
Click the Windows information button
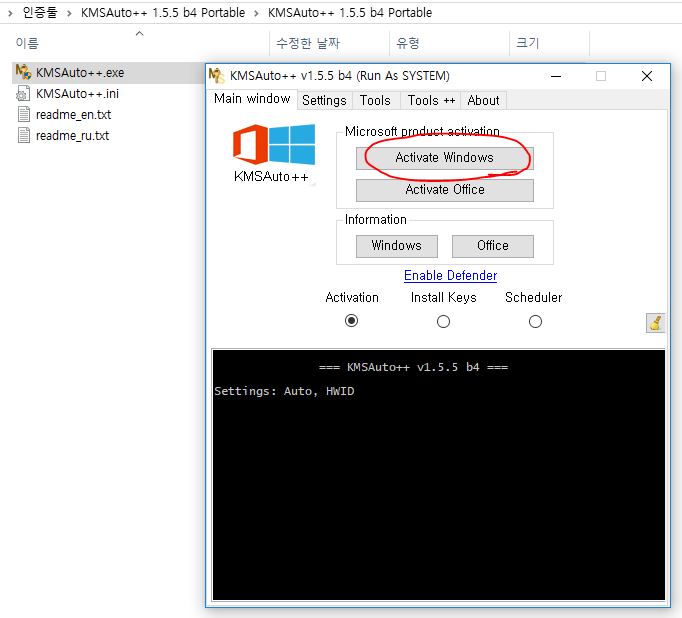click(x=397, y=246)
